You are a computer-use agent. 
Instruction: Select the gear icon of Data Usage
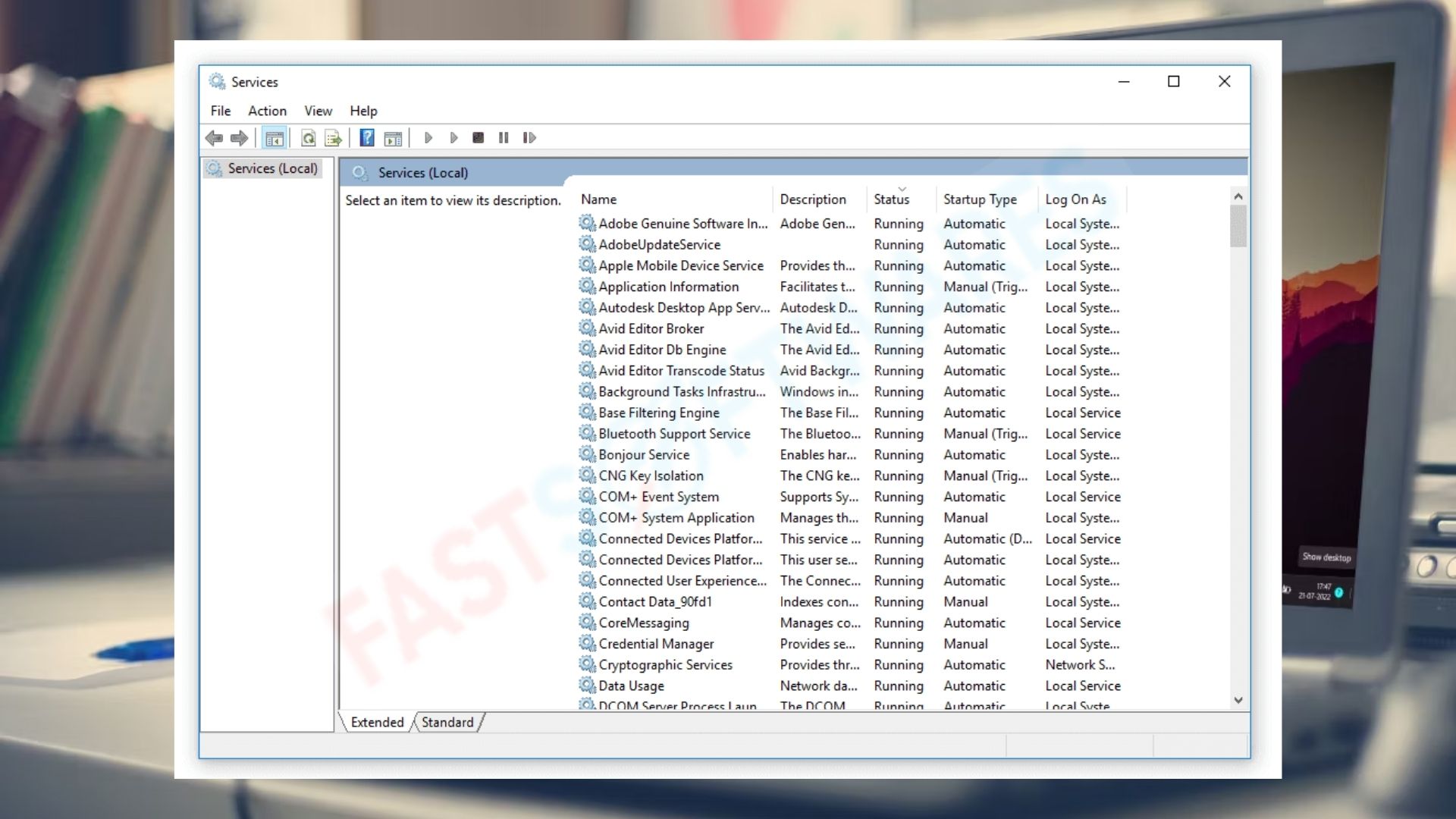(587, 686)
